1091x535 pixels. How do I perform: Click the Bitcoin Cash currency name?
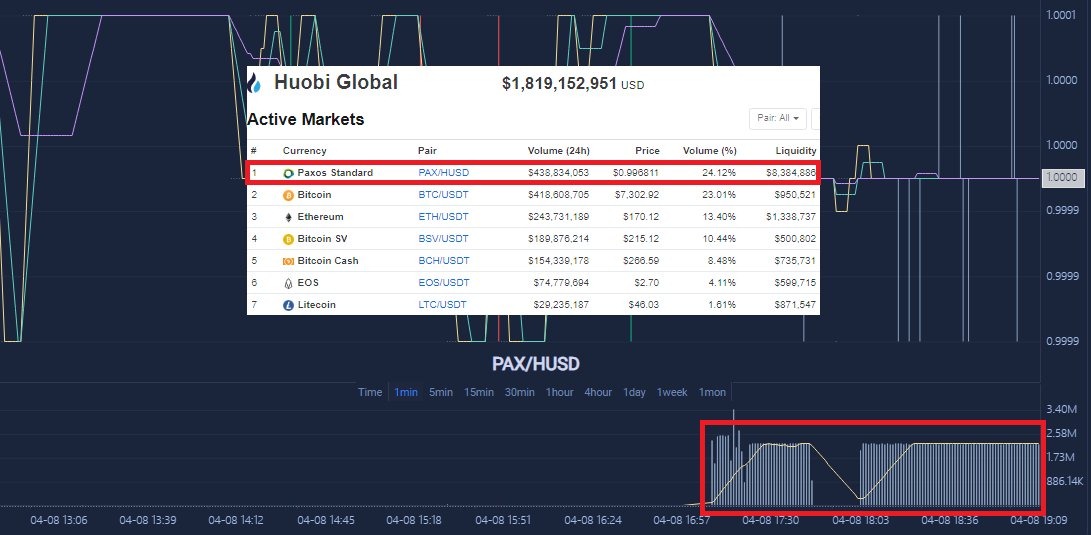328,260
